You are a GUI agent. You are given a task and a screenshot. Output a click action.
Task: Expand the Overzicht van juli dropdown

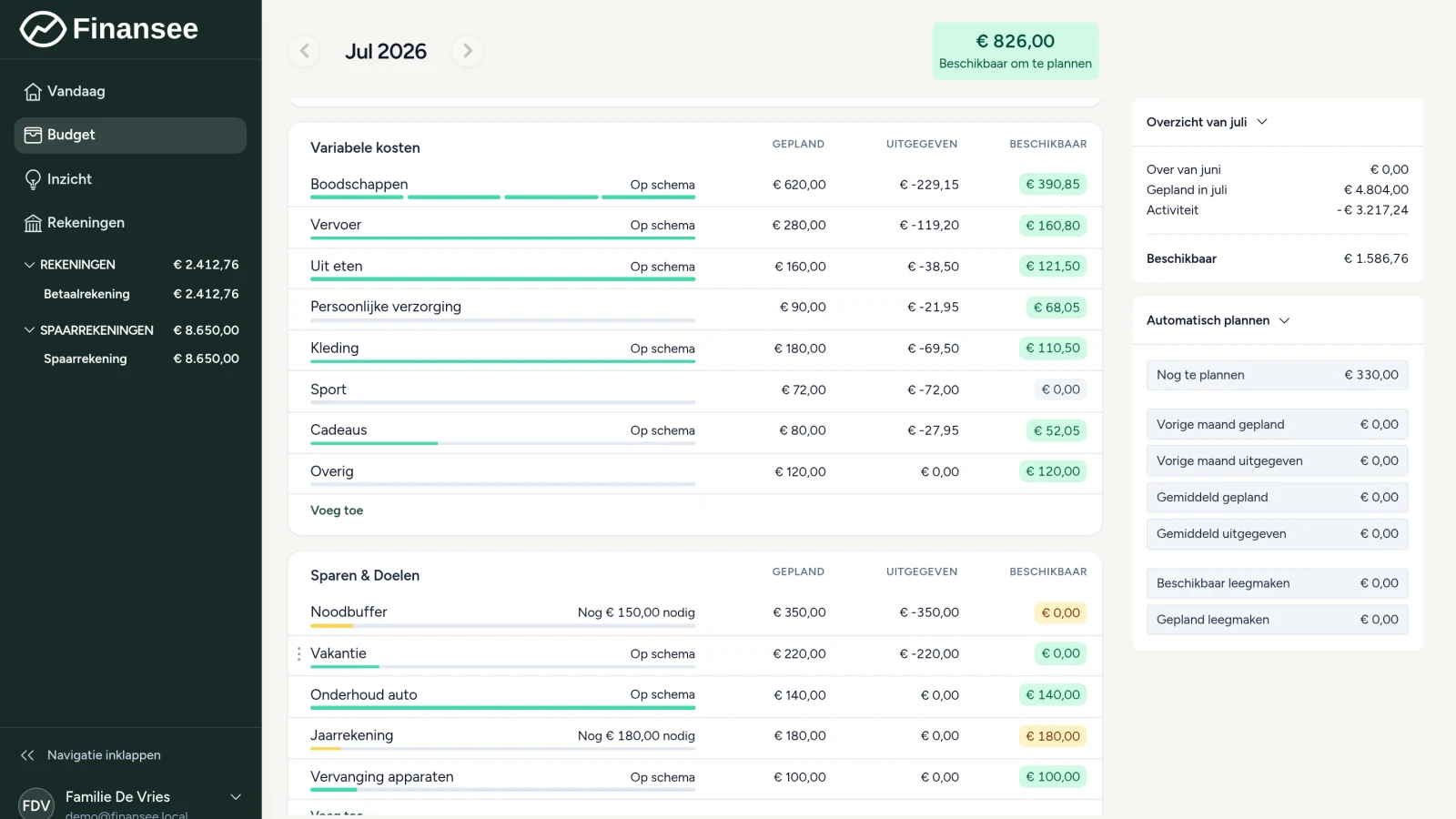pos(1262,122)
